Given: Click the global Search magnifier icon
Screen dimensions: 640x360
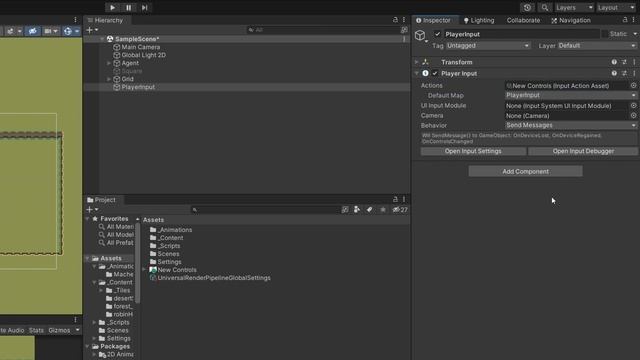Looking at the screenshot, I should pyautogui.click(x=544, y=8).
